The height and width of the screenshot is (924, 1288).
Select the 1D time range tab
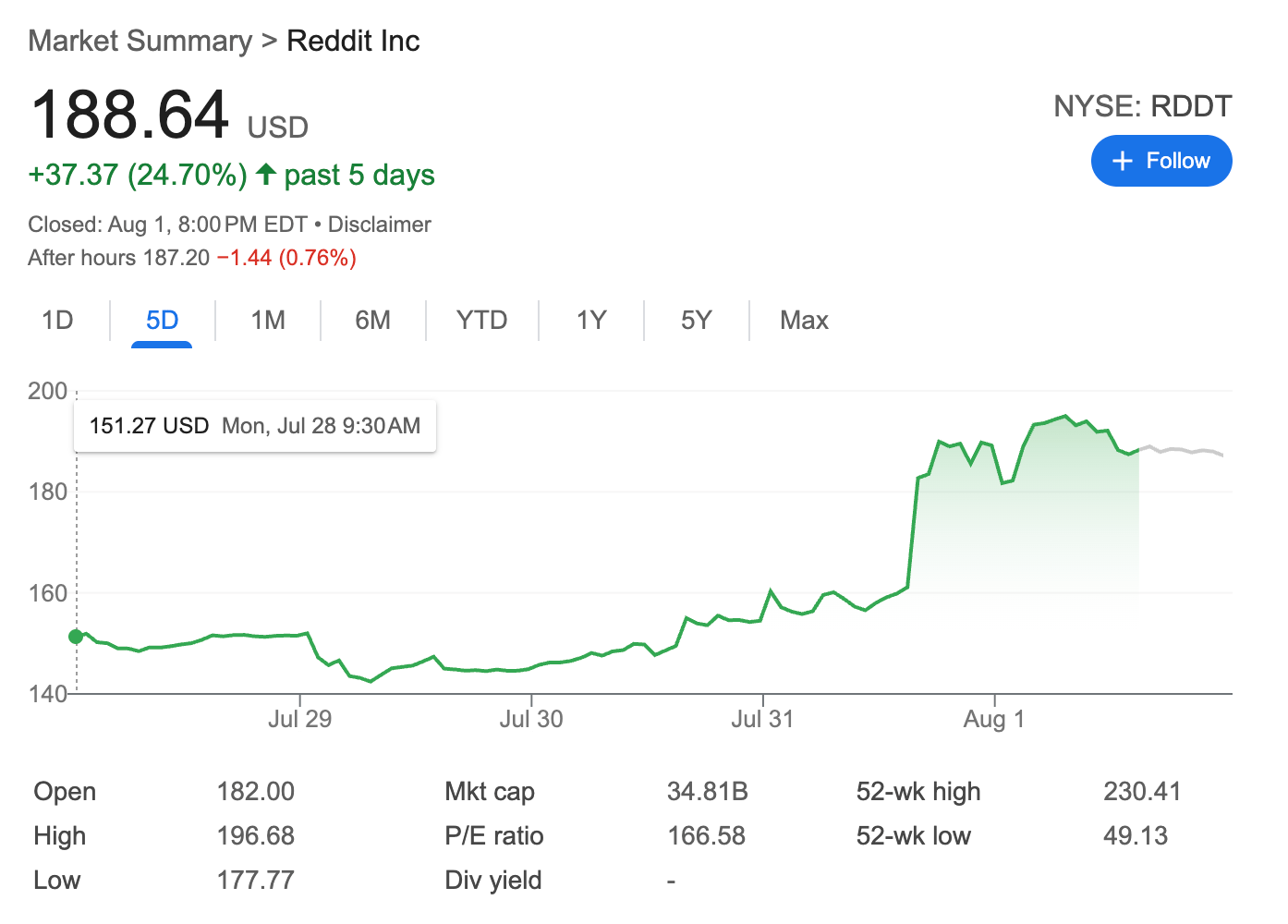point(58,320)
